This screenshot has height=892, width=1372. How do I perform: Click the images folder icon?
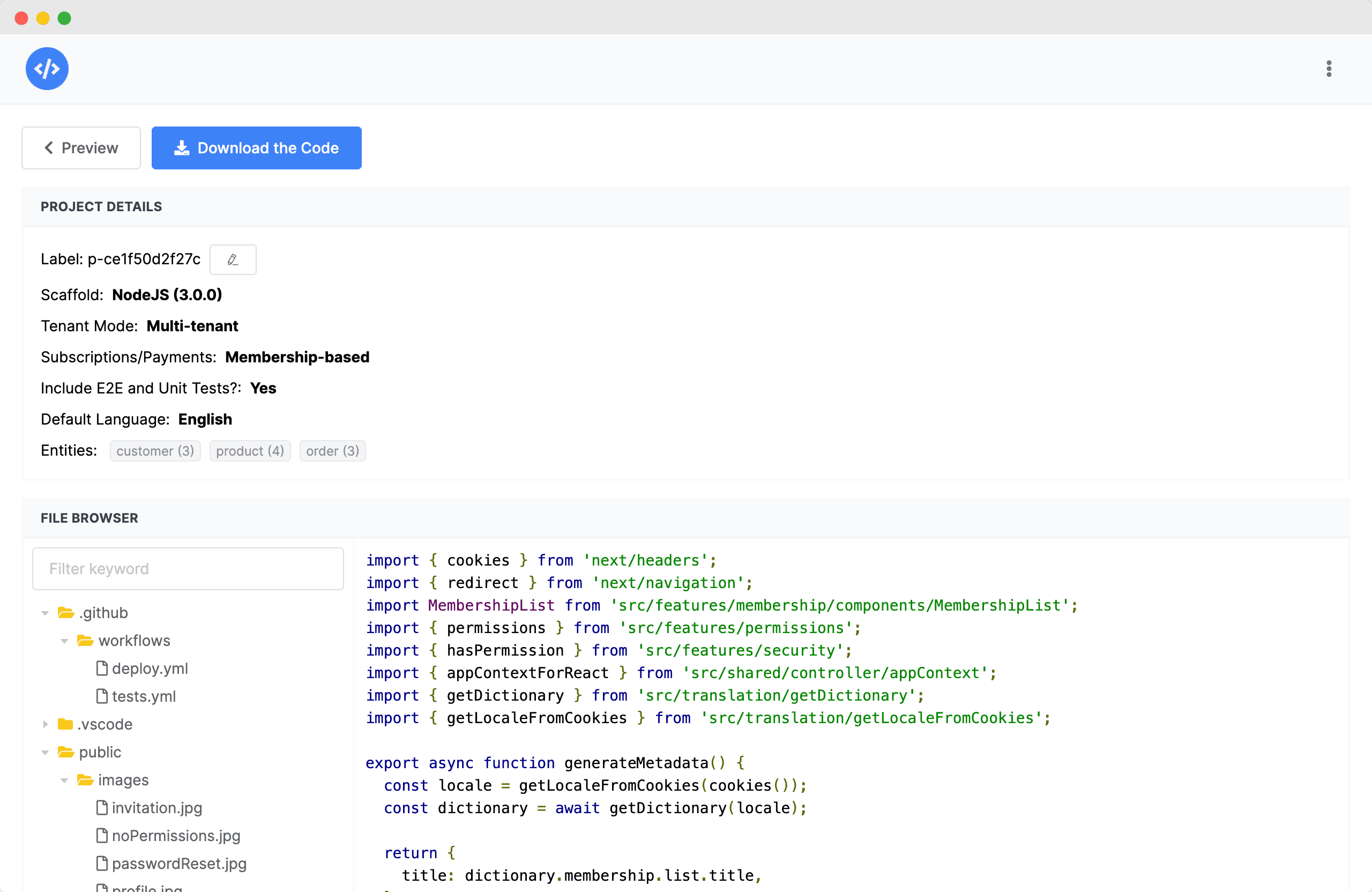point(85,780)
